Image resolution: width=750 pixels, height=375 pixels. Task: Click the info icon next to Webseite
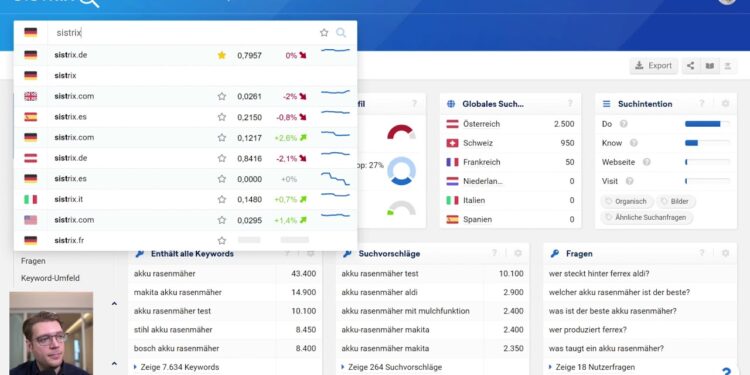[646, 162]
